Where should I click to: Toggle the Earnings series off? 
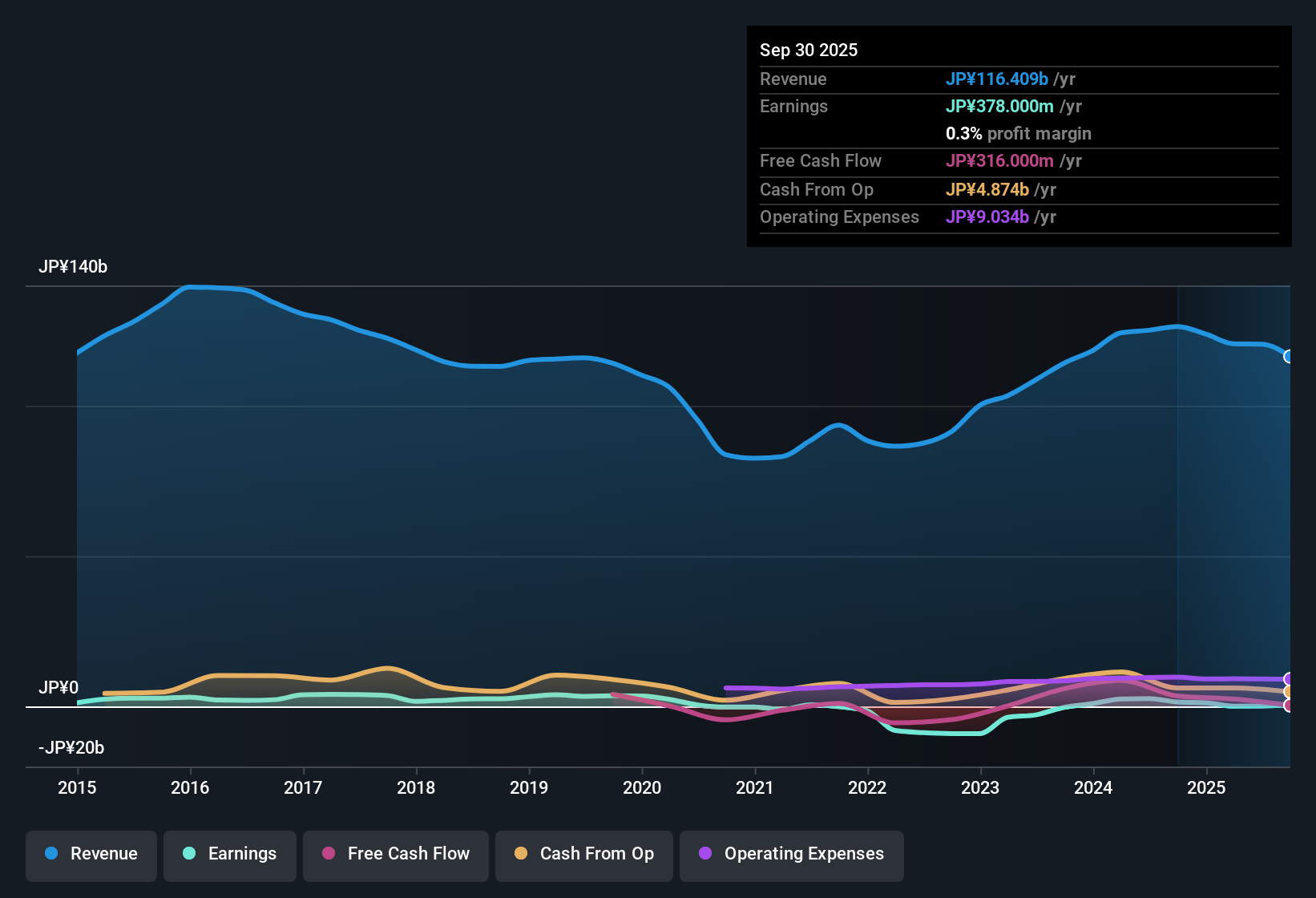(x=229, y=856)
